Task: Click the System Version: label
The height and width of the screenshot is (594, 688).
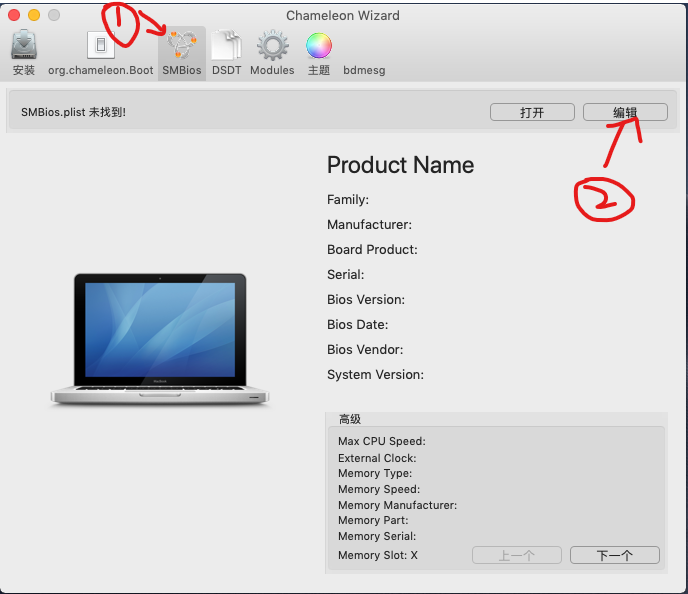Action: tap(376, 375)
